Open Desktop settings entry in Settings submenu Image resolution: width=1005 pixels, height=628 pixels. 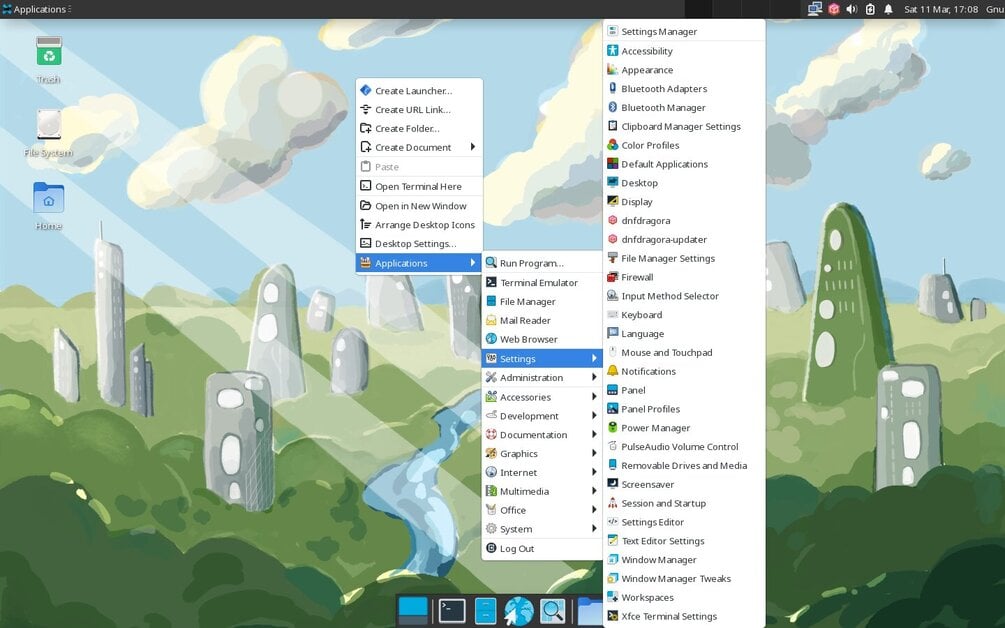click(x=684, y=183)
